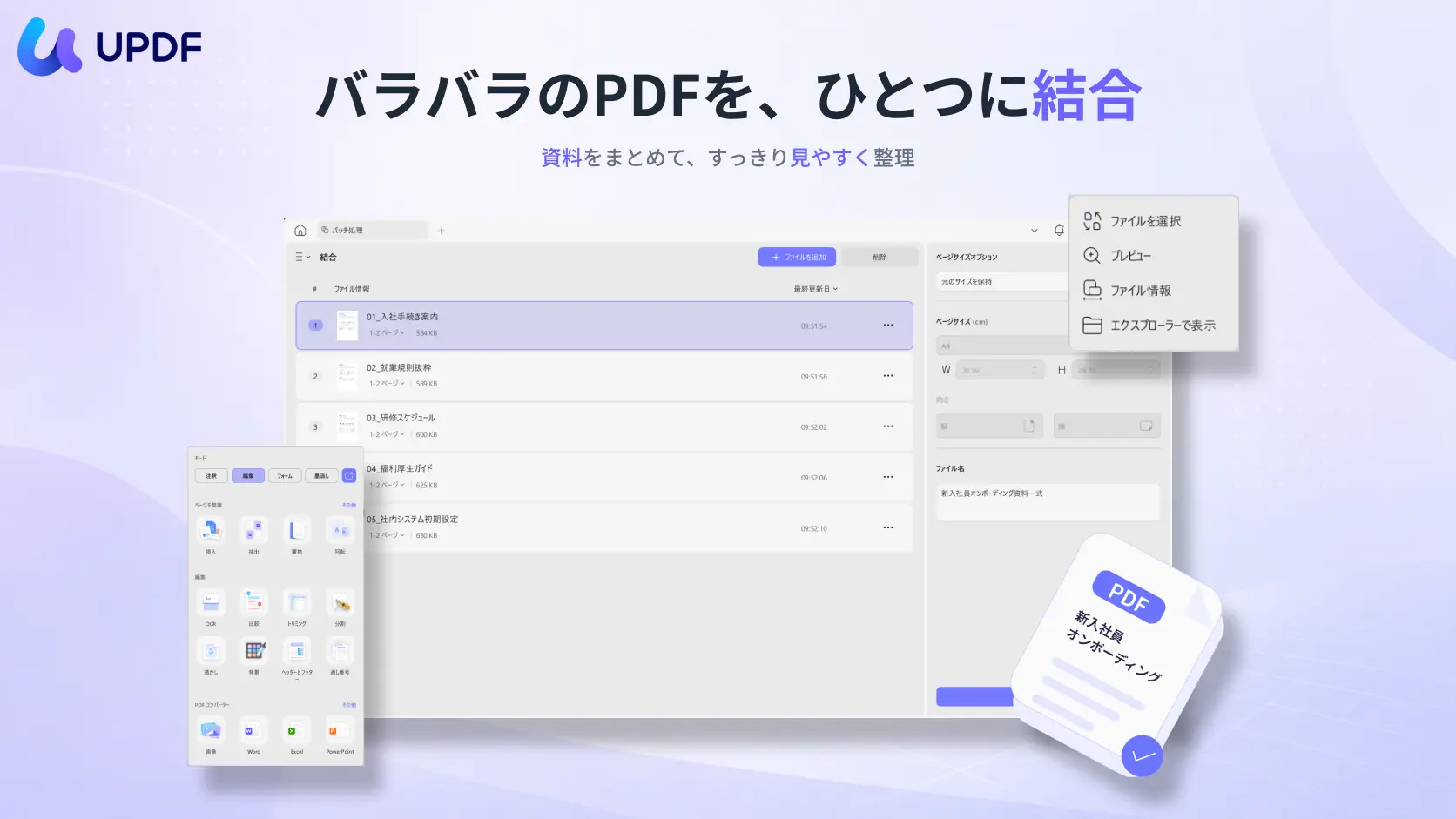This screenshot has width=1456, height=819.
Task: Open more options for 05_社内システム初期設定
Action: [888, 527]
